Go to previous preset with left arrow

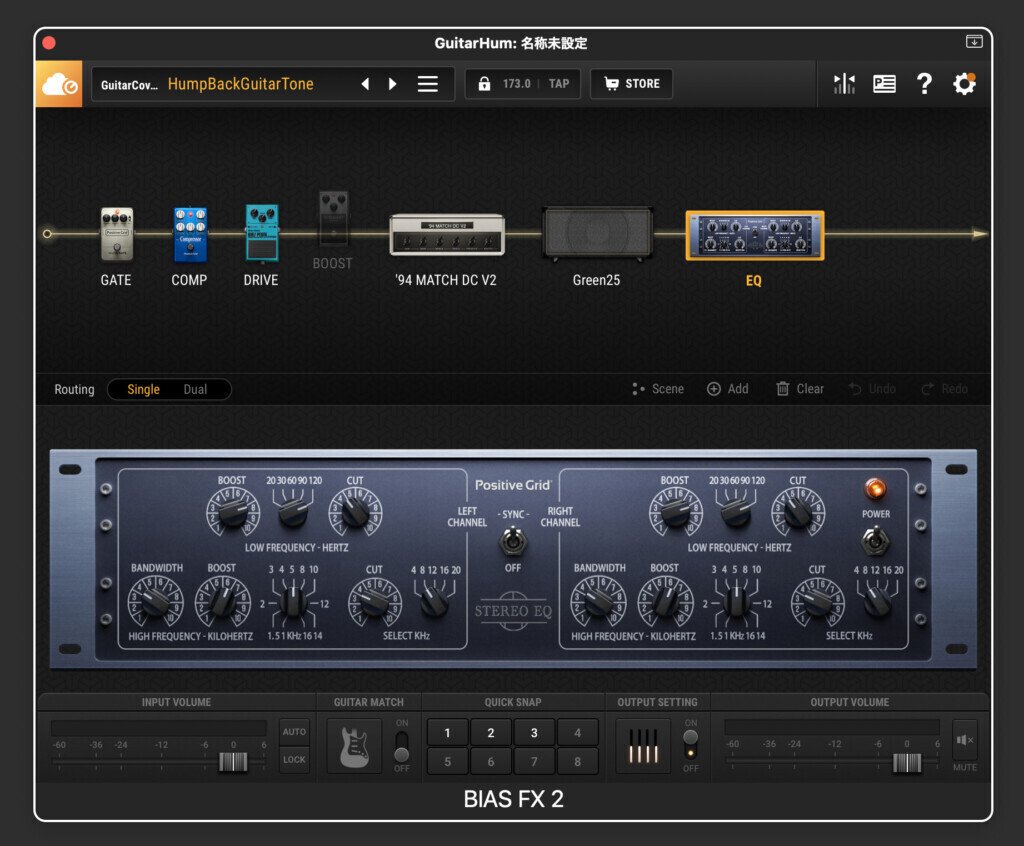coord(366,84)
